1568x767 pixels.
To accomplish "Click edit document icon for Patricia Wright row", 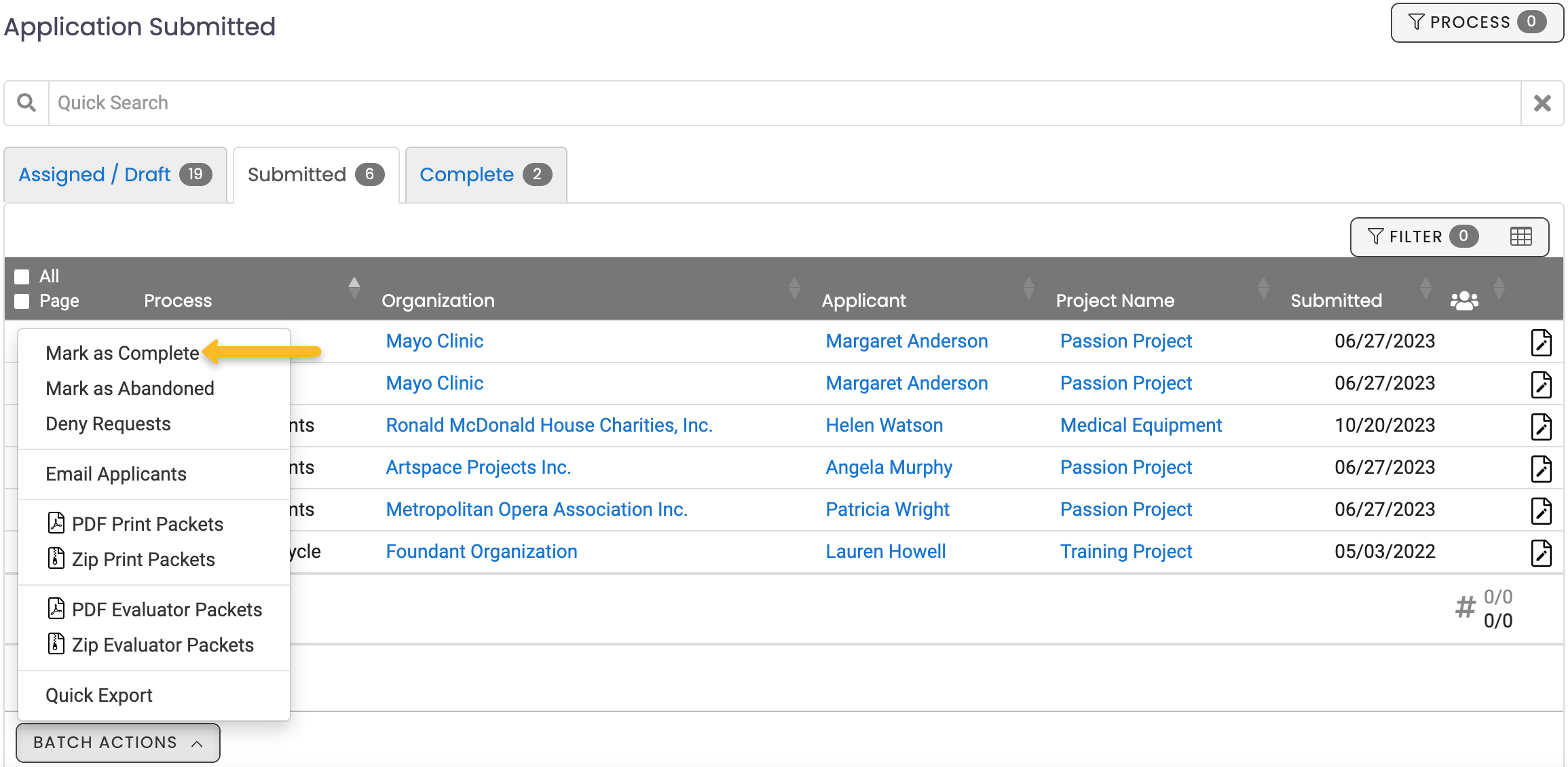I will point(1541,510).
